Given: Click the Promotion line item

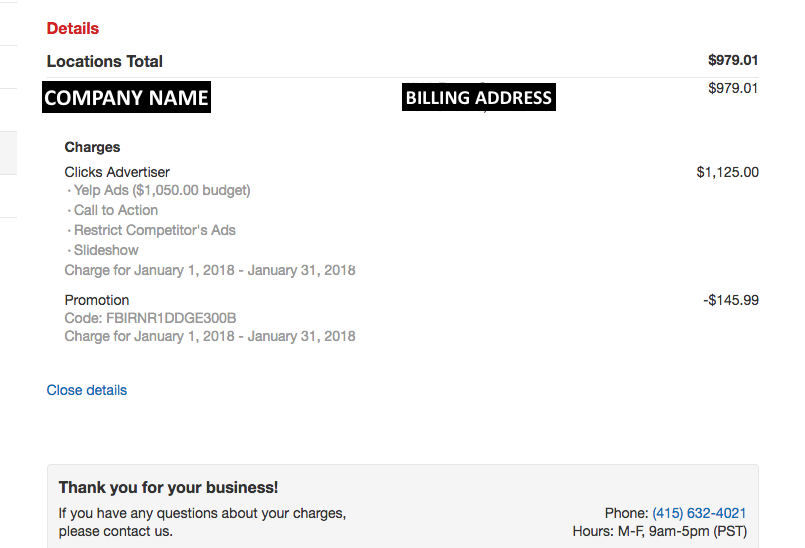Looking at the screenshot, I should [x=97, y=300].
